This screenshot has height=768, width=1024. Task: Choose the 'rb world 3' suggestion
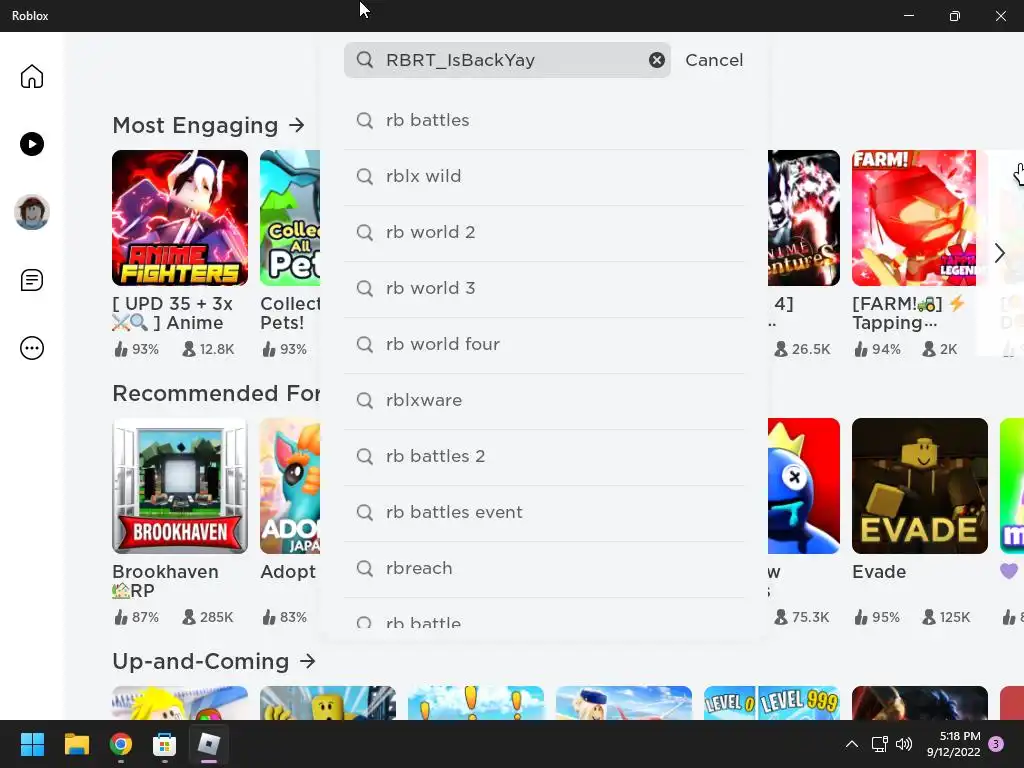544,288
